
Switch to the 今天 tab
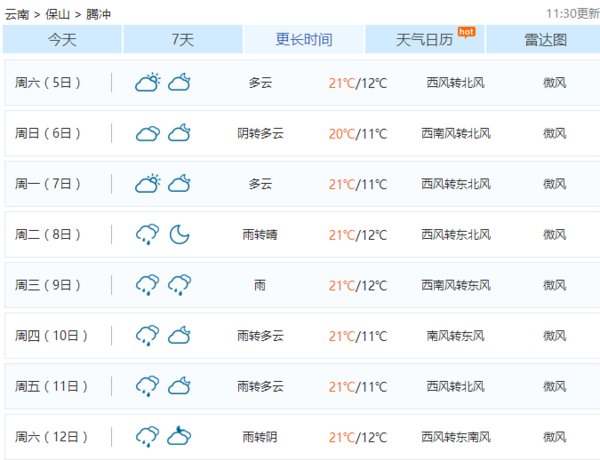tap(62, 40)
